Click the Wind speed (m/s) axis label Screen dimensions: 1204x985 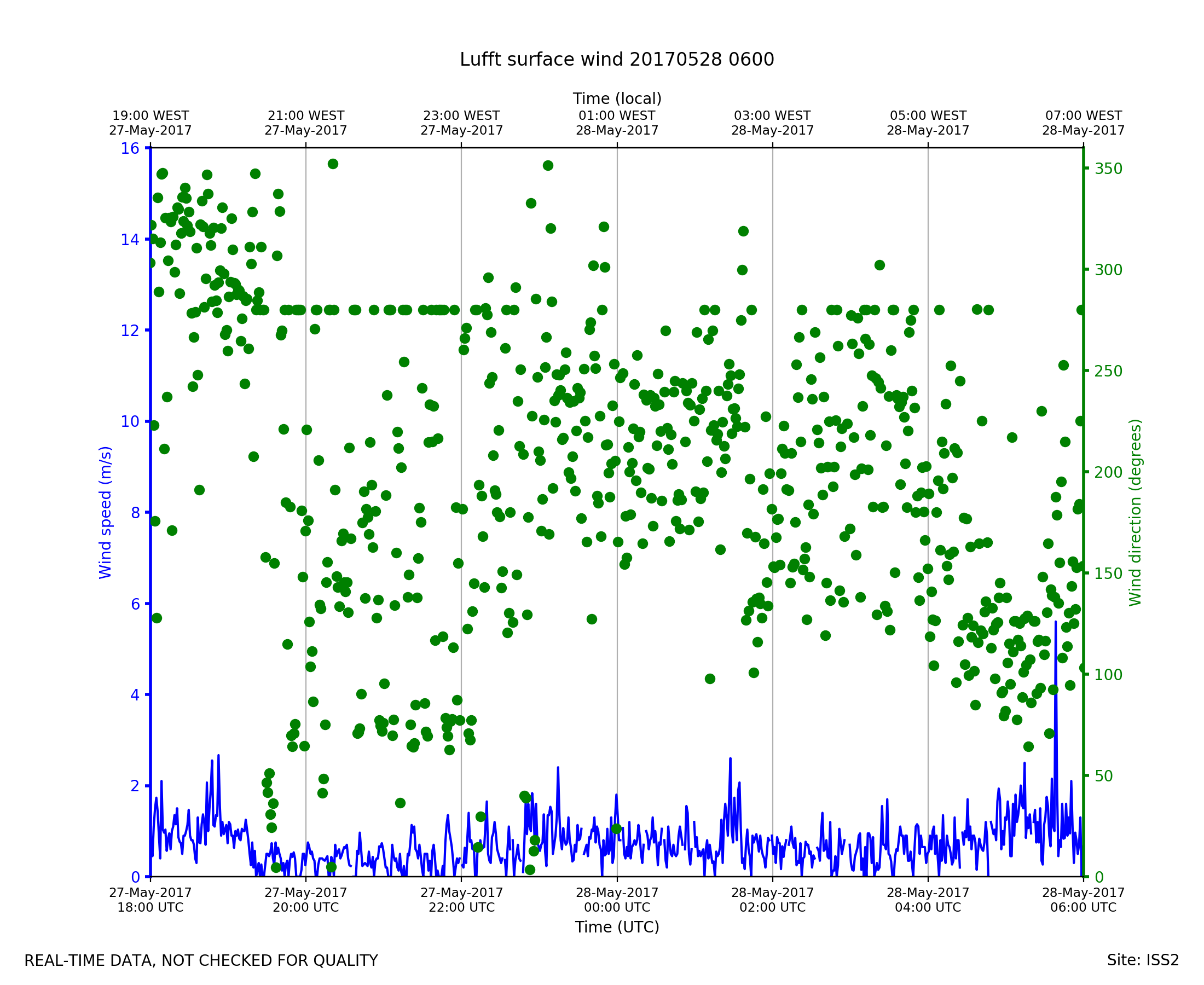pos(106,512)
